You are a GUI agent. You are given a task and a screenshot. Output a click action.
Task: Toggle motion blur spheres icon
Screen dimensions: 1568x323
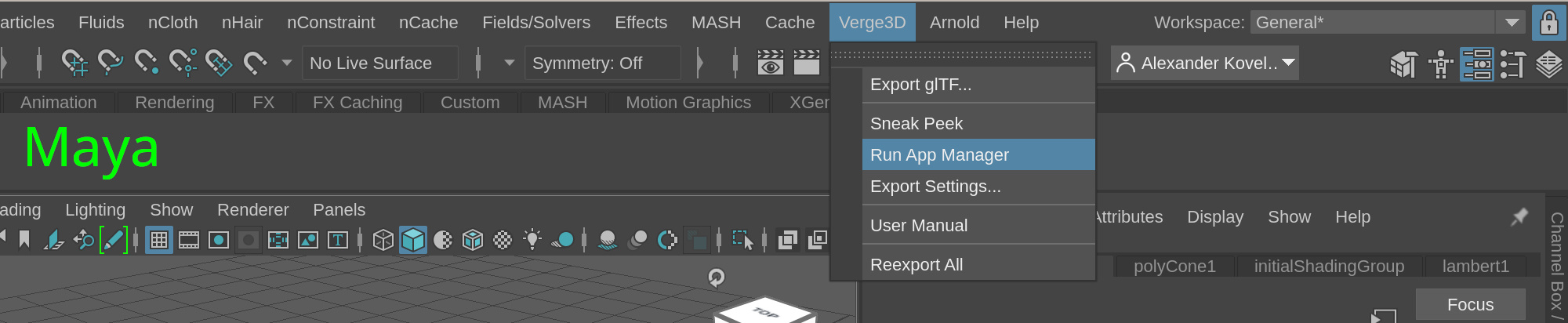pos(637,240)
